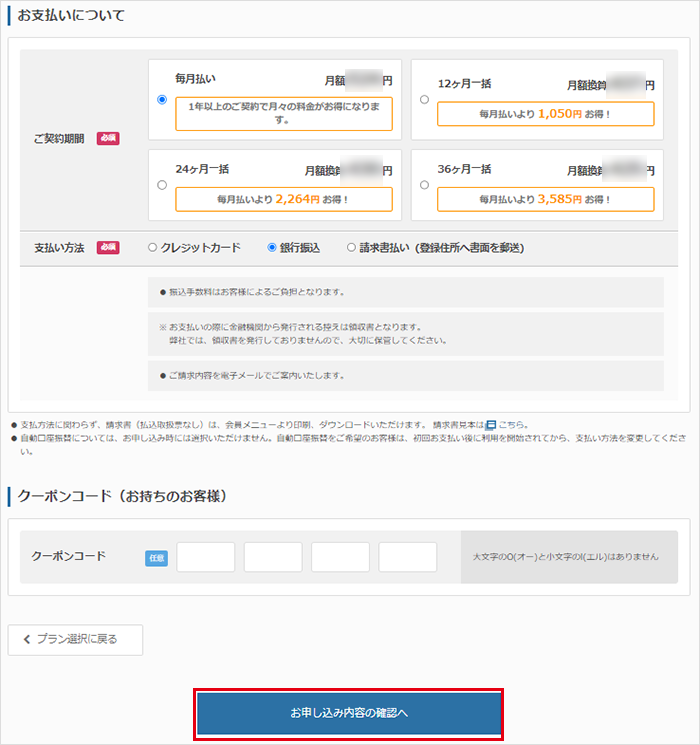Click the invoice sample icon beside こちら

pos(491,425)
